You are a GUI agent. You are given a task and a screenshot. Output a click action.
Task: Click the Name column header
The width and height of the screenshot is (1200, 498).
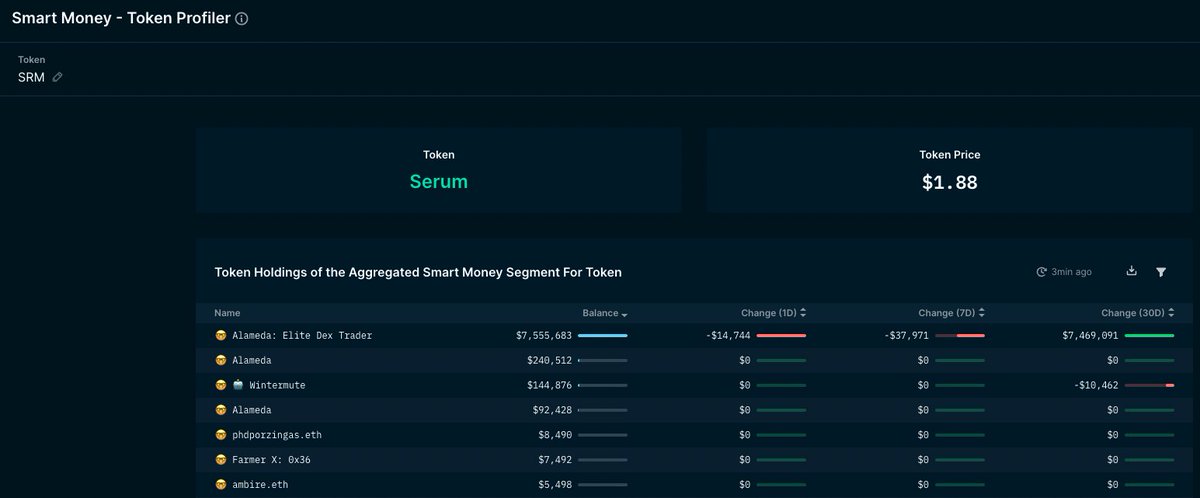coord(227,313)
